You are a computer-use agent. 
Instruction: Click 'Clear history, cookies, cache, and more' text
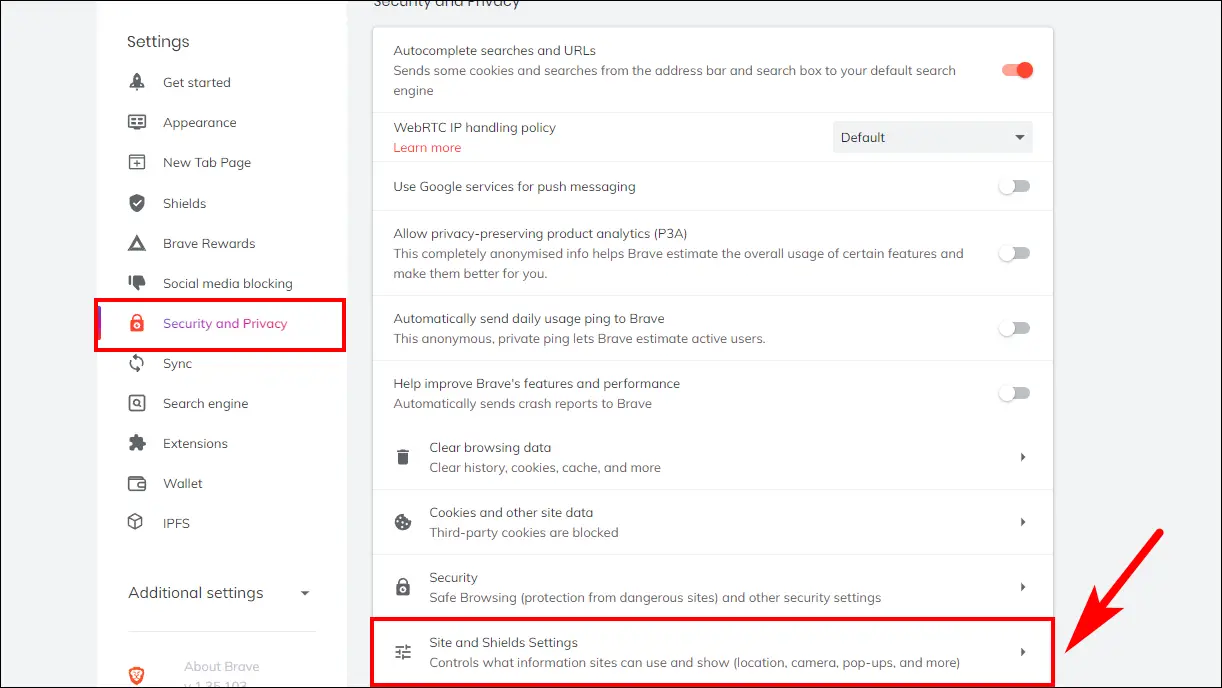tap(545, 467)
